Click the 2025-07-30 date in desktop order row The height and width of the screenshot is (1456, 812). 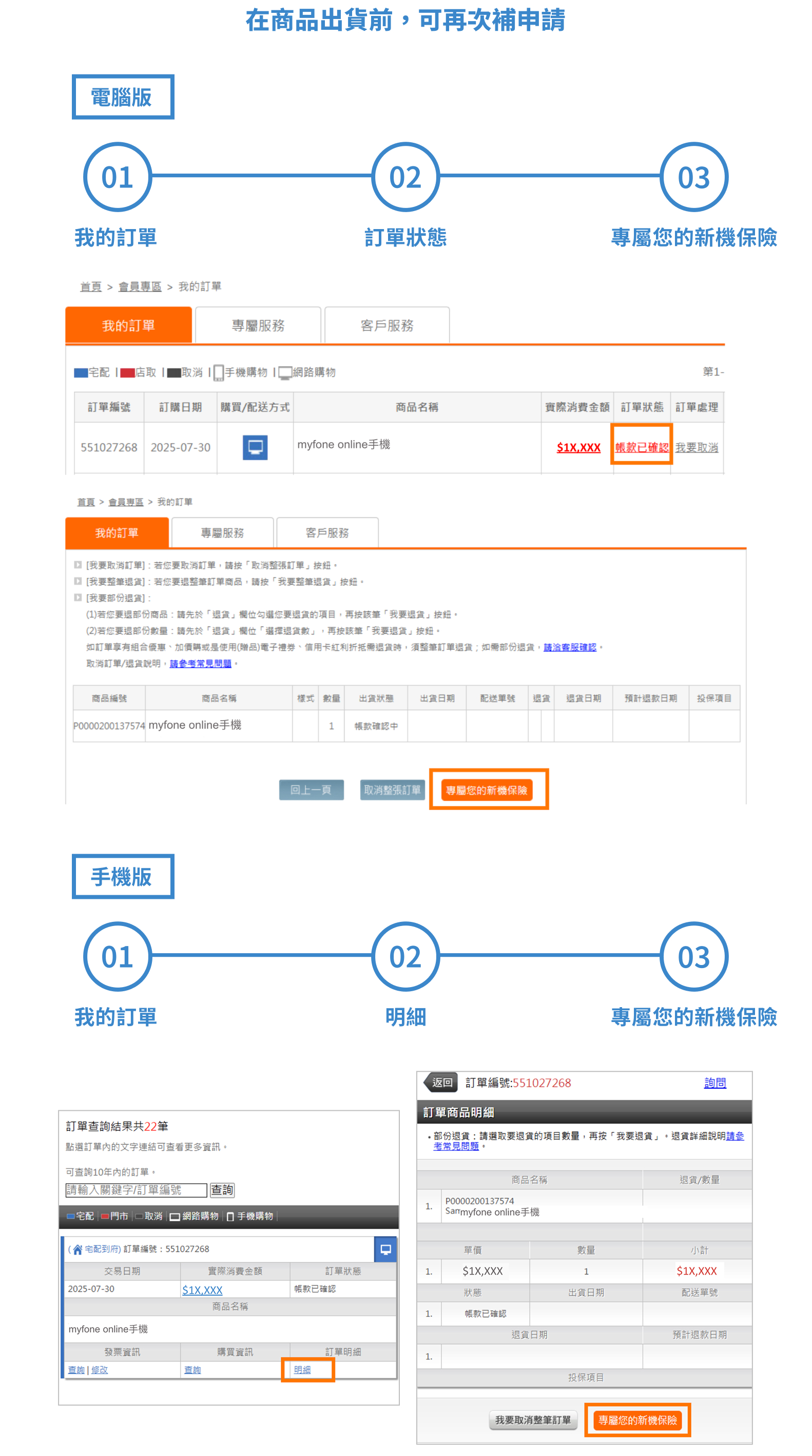pos(180,447)
